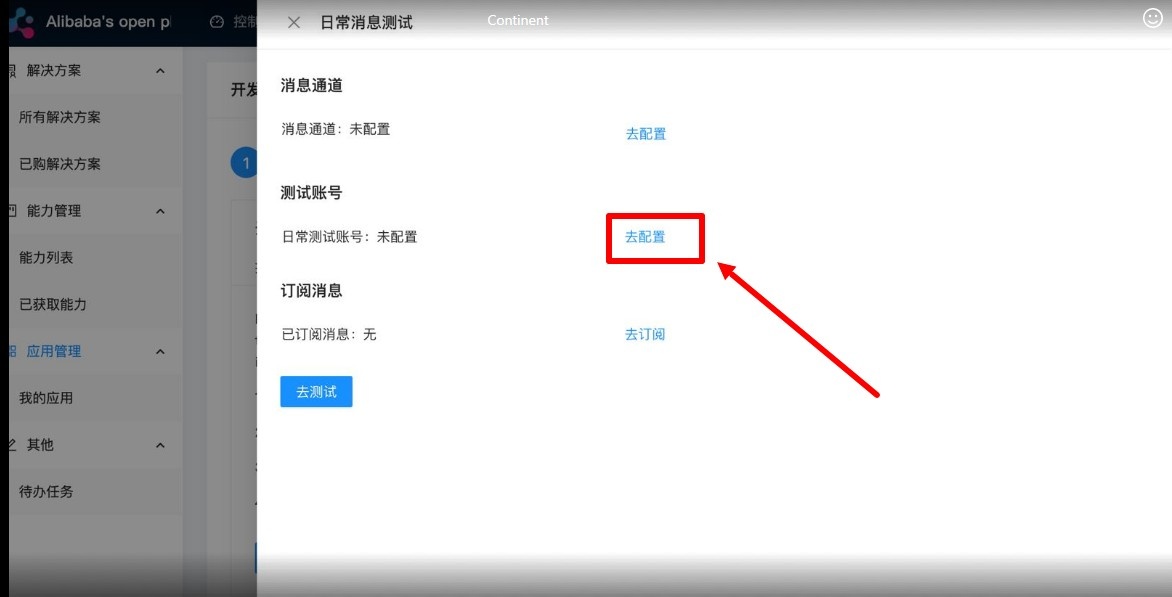Collapse the 解决方案 section chevron
The image size is (1172, 597).
[161, 71]
